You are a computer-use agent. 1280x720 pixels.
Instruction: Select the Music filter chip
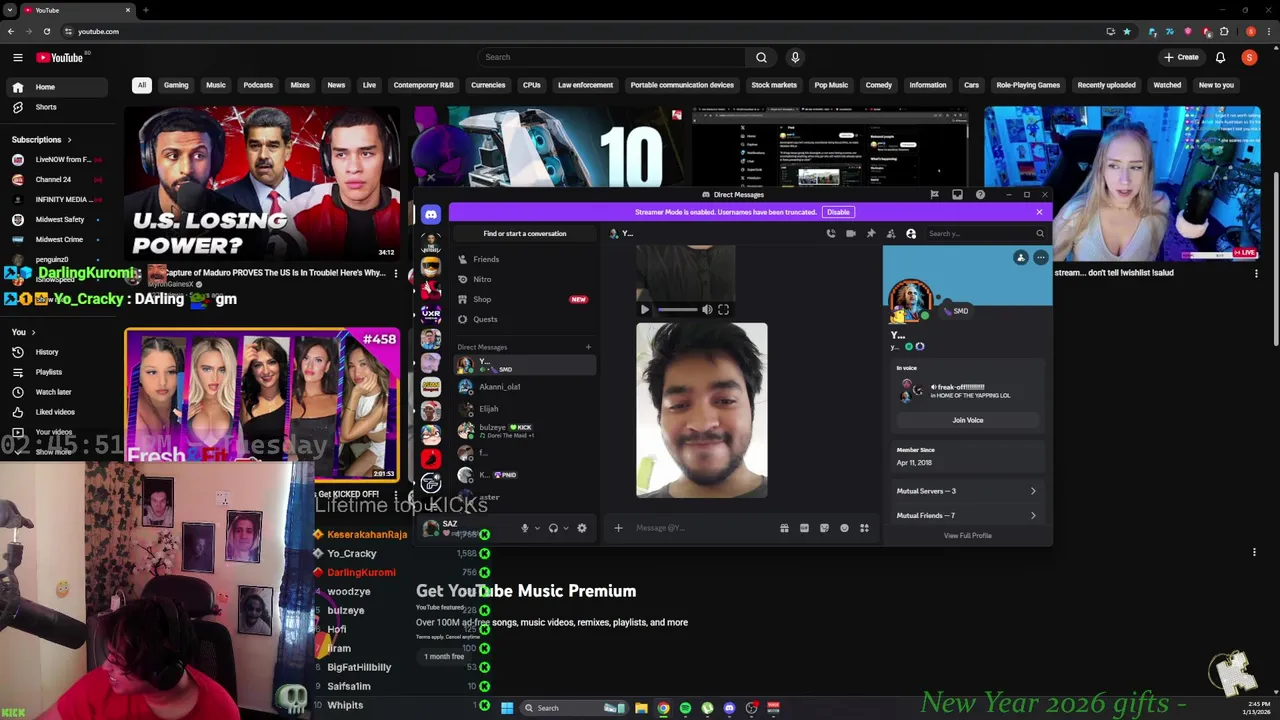(x=216, y=85)
